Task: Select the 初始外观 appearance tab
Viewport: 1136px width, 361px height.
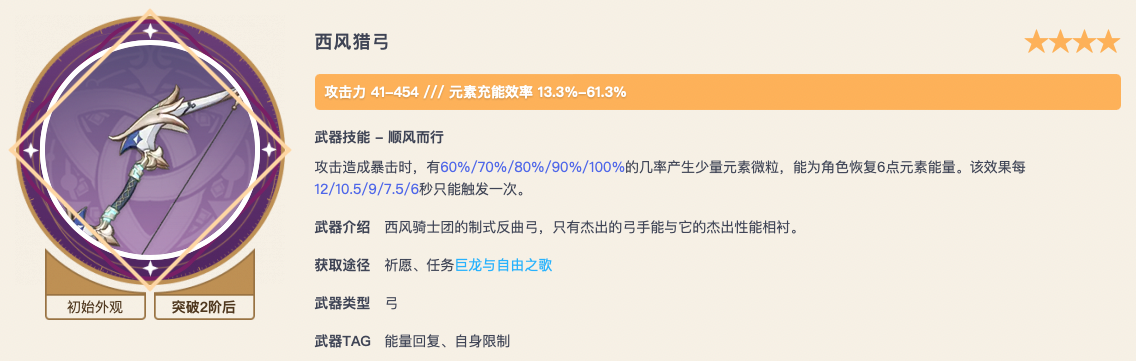Action: point(95,307)
